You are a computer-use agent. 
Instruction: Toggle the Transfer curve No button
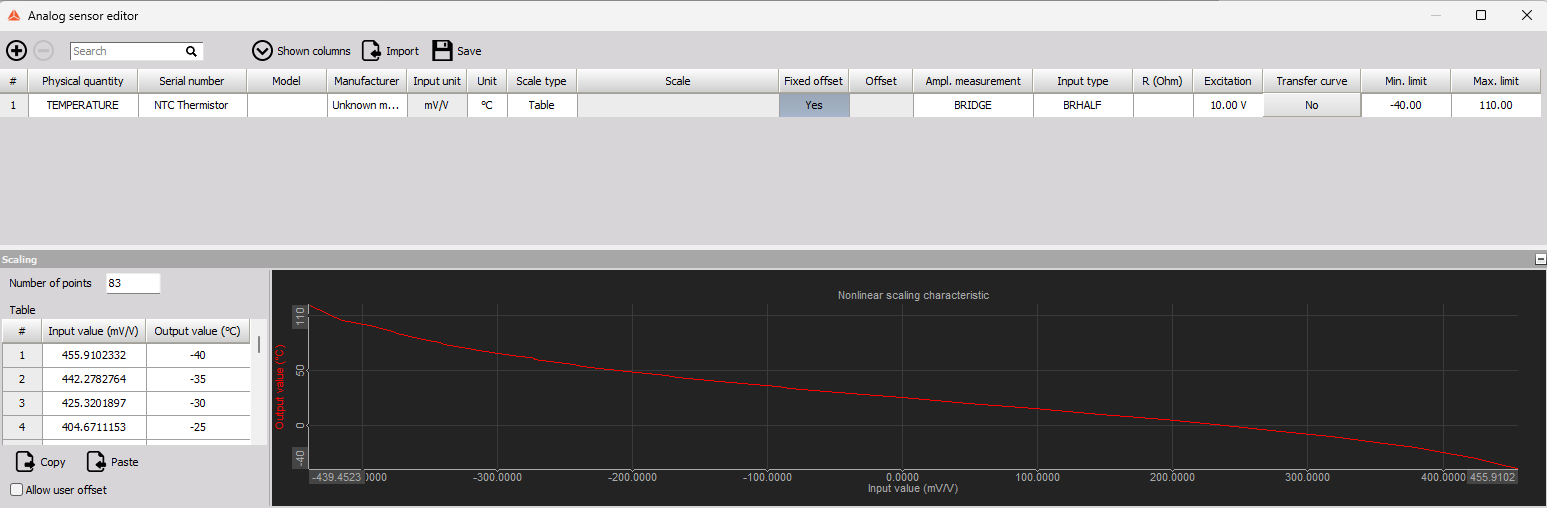[1311, 105]
